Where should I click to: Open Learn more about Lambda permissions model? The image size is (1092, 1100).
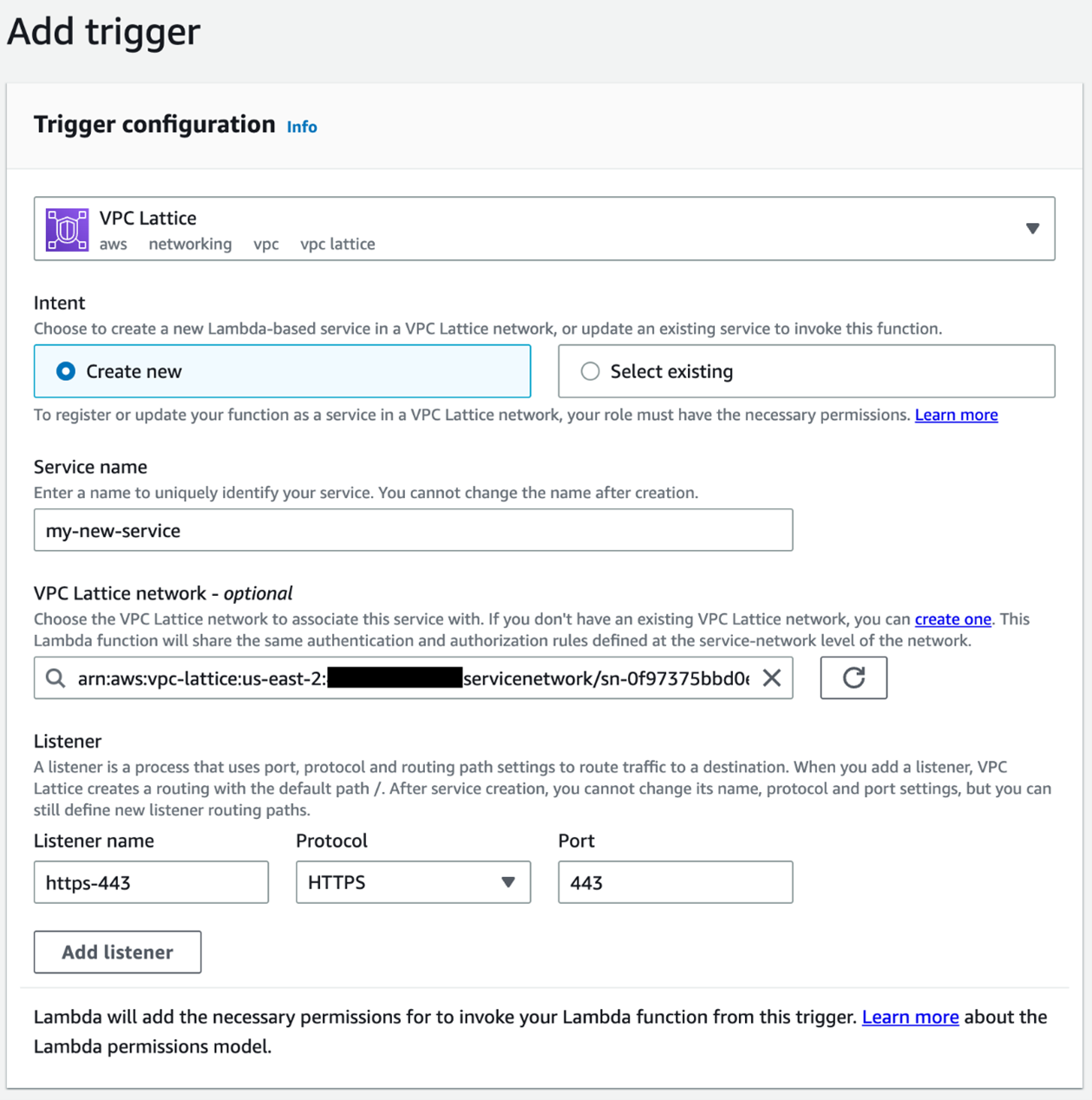point(910,1017)
